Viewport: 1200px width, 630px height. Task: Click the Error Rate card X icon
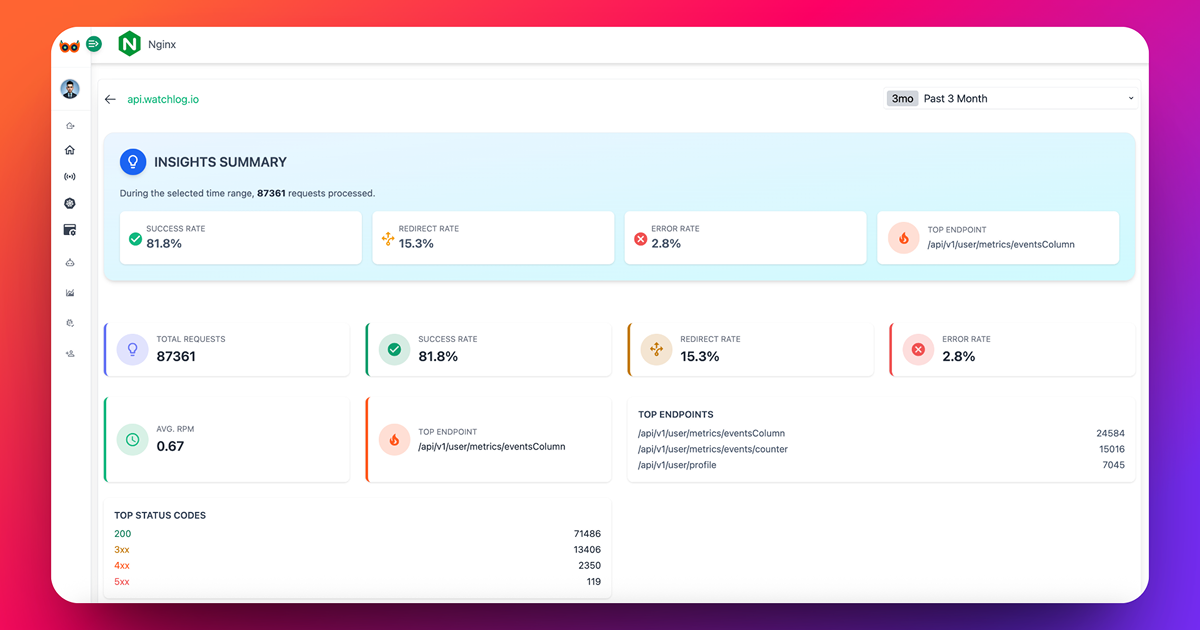coord(918,349)
